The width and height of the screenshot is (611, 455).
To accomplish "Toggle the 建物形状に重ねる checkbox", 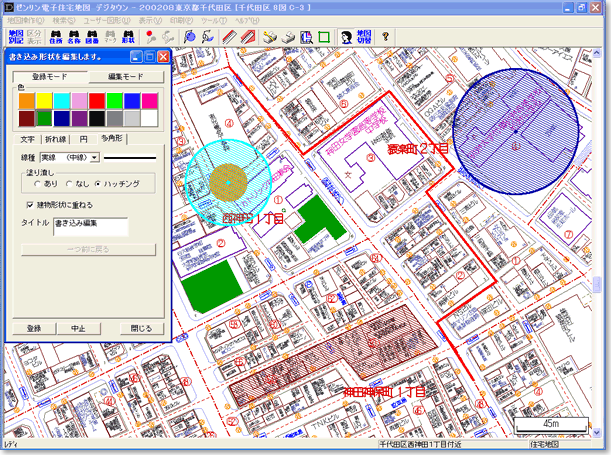I will point(29,205).
